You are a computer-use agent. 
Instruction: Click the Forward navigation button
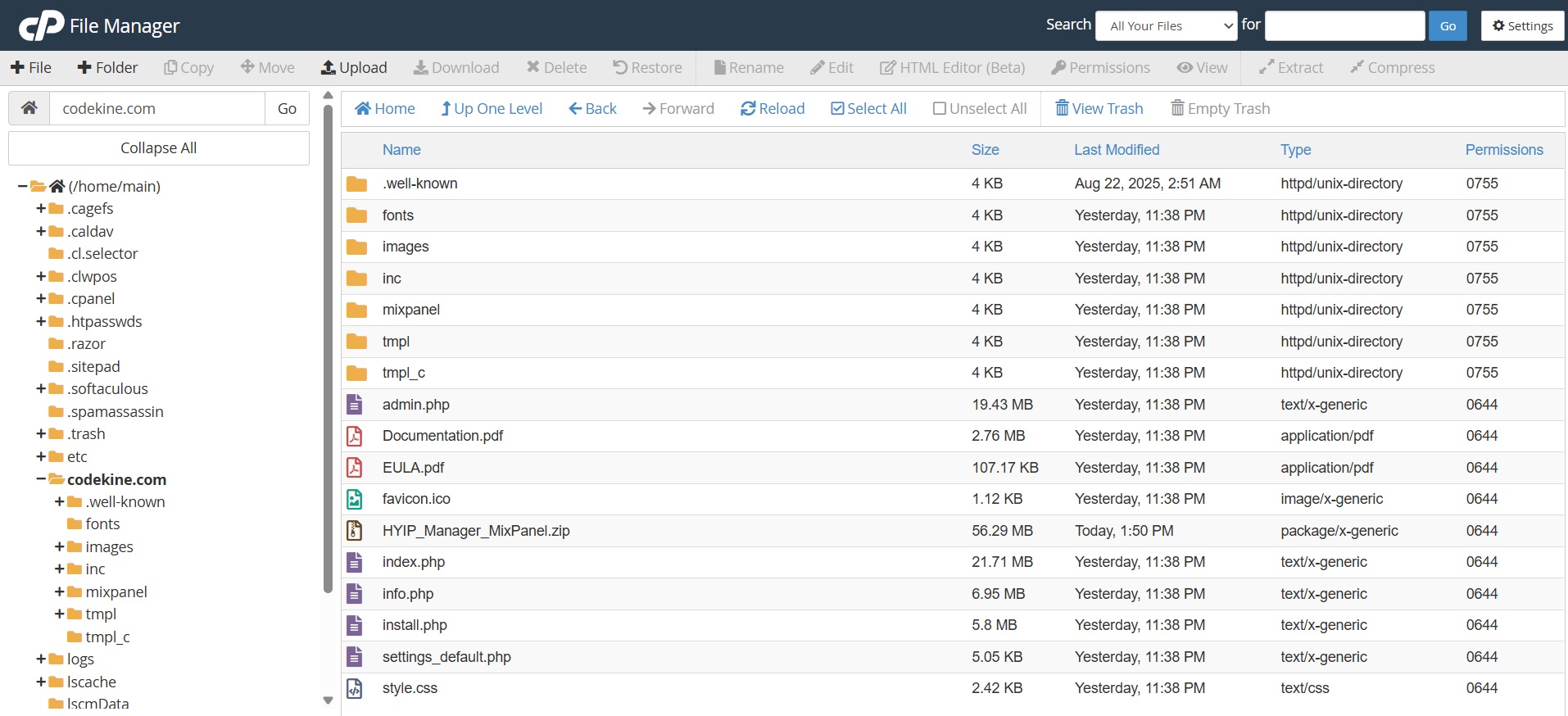678,108
